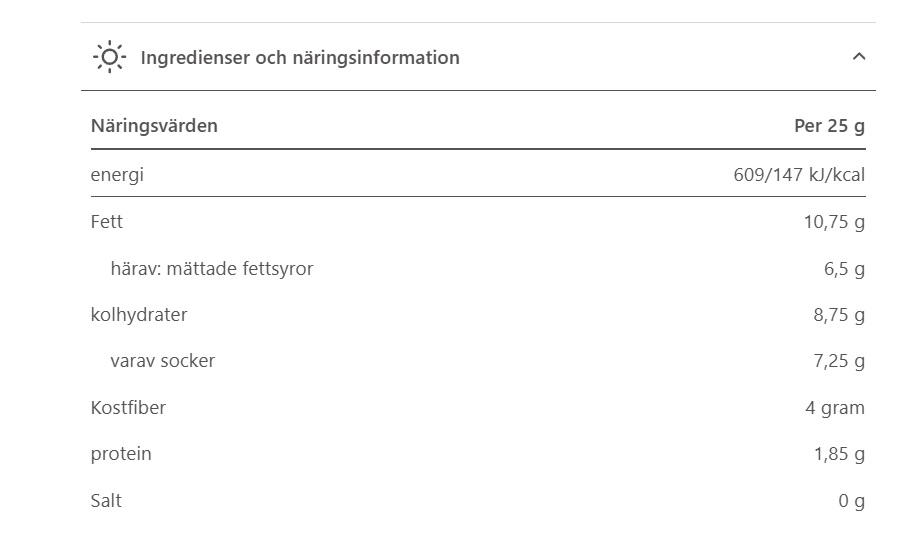This screenshot has height=535, width=901.
Task: Select the 'Salt' row label
Action: coord(106,500)
